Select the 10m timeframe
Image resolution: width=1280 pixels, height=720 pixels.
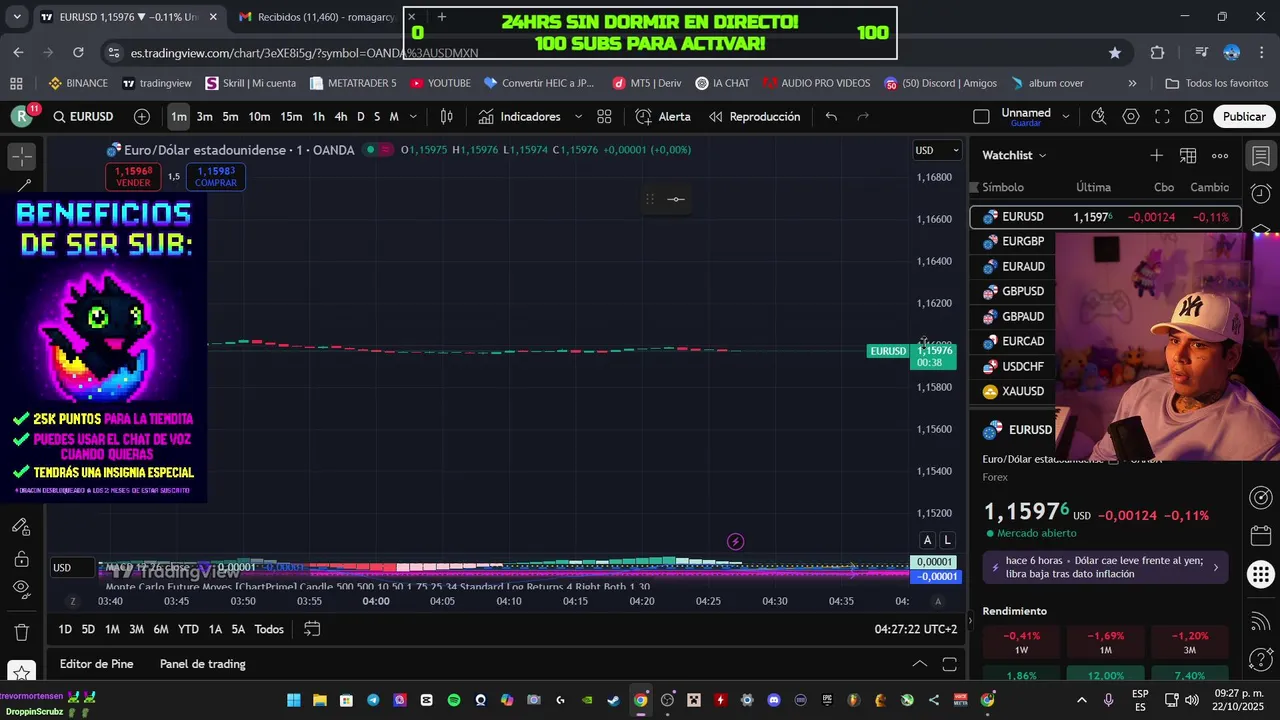pyautogui.click(x=259, y=117)
